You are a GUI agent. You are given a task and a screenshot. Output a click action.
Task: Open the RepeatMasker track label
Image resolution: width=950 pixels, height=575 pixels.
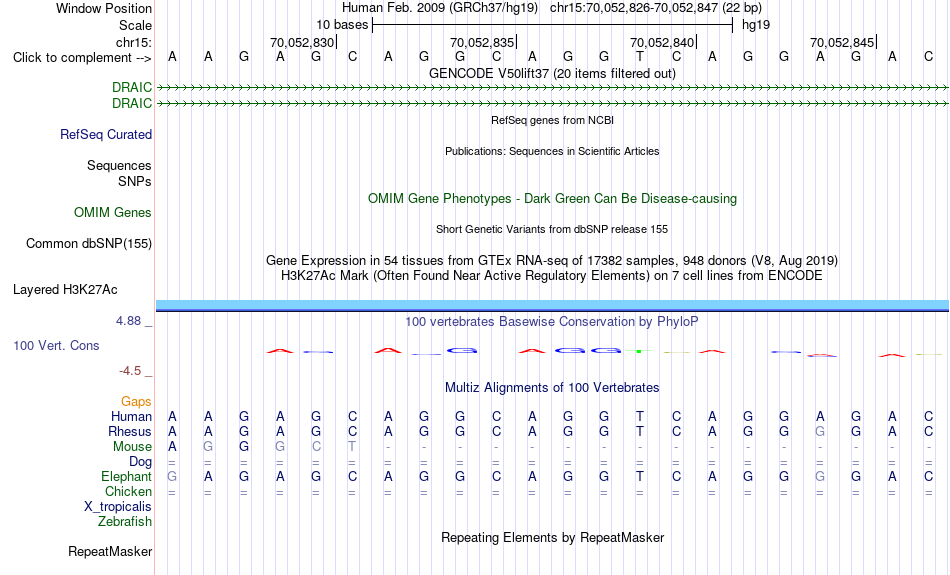pyautogui.click(x=110, y=551)
